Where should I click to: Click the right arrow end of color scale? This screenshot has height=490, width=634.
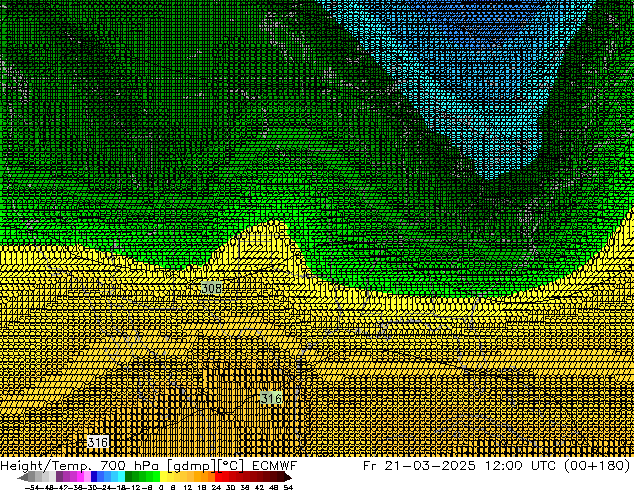(x=287, y=477)
